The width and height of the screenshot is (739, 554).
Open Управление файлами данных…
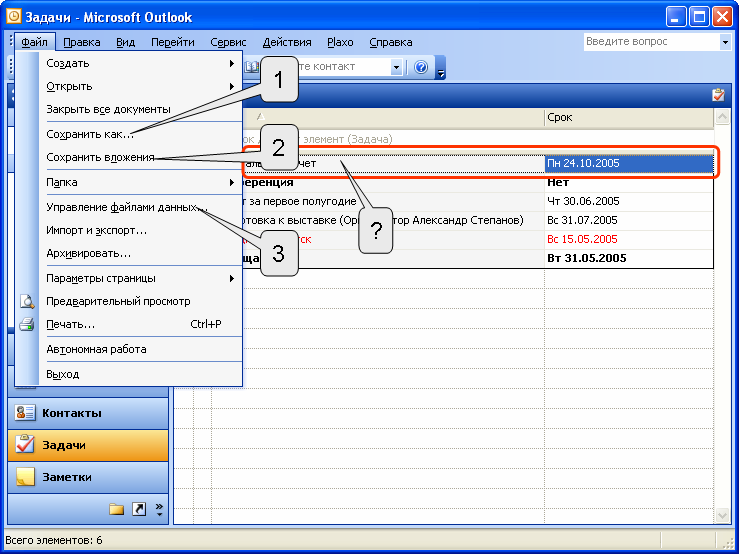[140, 207]
